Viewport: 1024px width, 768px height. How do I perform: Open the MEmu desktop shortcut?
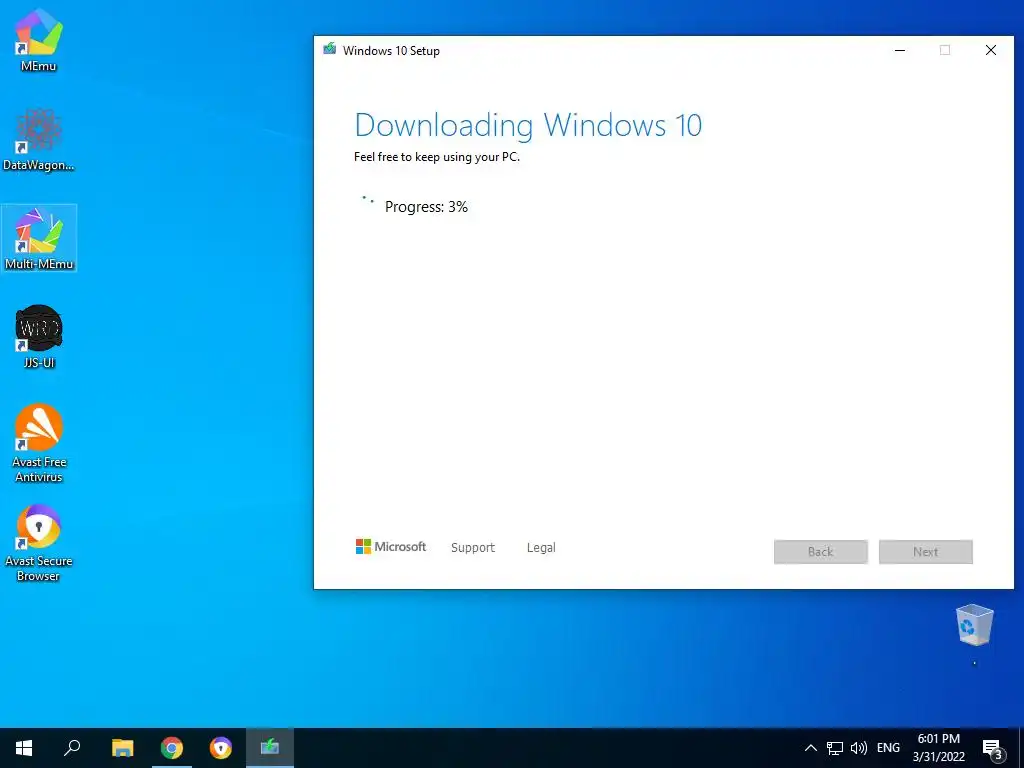[39, 40]
